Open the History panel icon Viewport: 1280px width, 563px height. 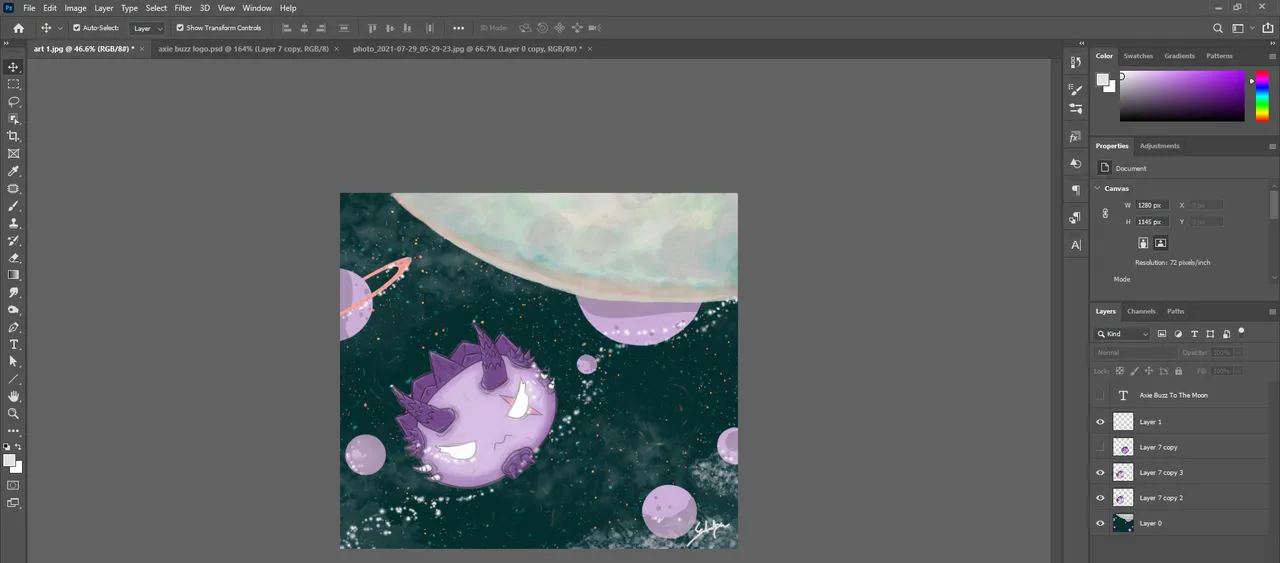1075,62
